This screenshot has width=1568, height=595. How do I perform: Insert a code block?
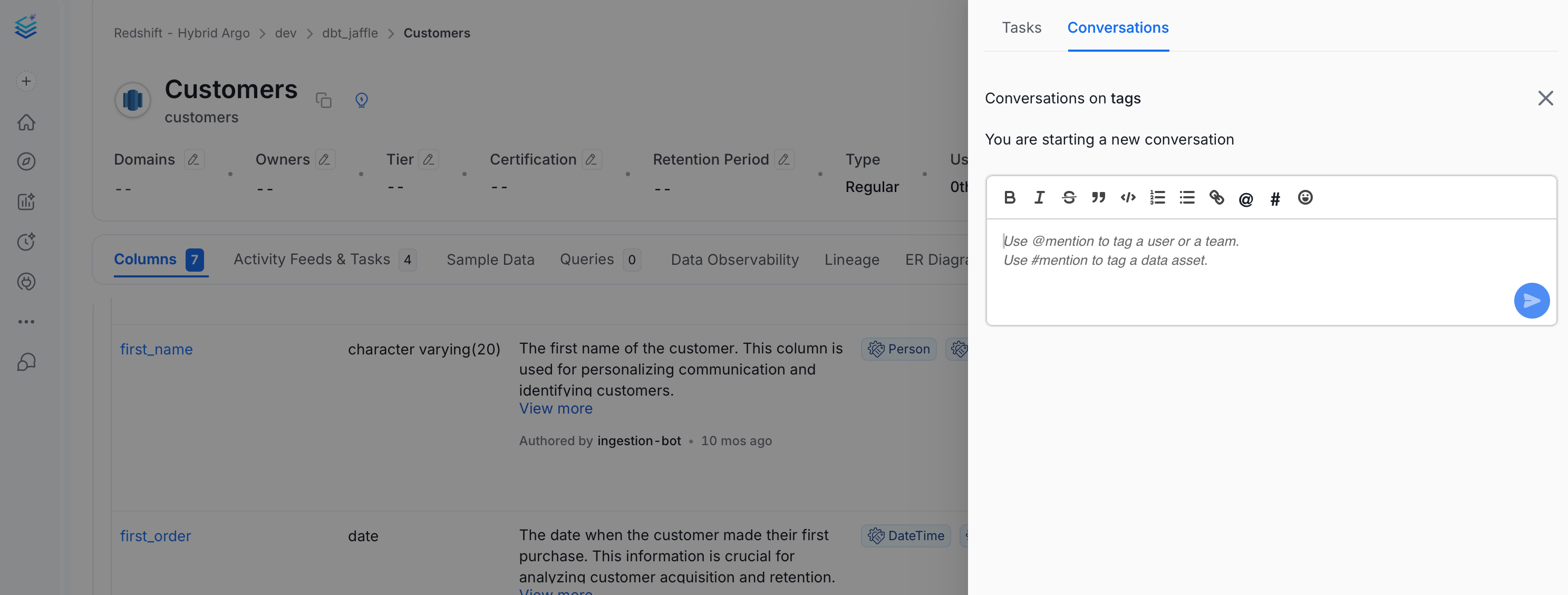(x=1128, y=198)
